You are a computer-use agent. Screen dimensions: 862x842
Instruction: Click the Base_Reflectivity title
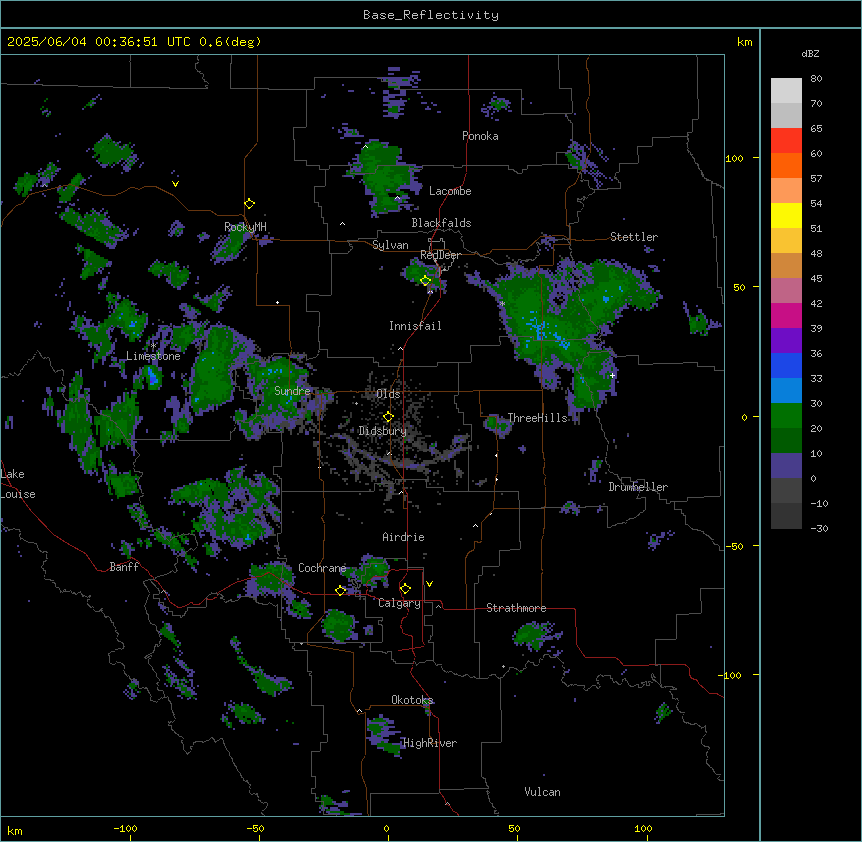[x=431, y=15]
